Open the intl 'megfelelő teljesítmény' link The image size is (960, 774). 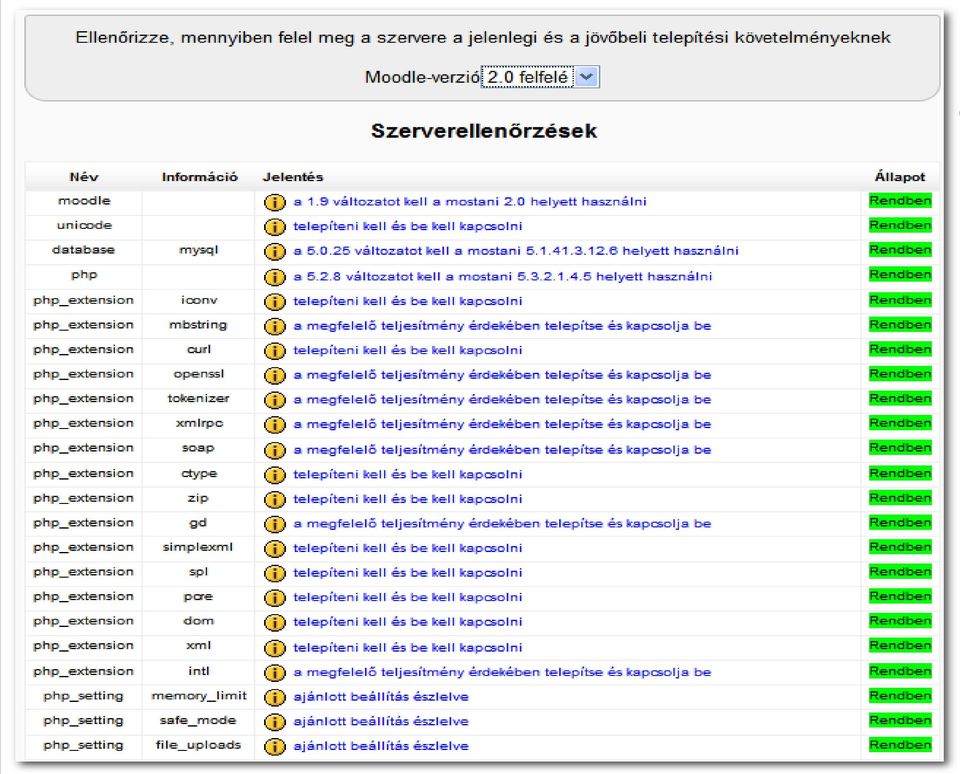pos(502,672)
